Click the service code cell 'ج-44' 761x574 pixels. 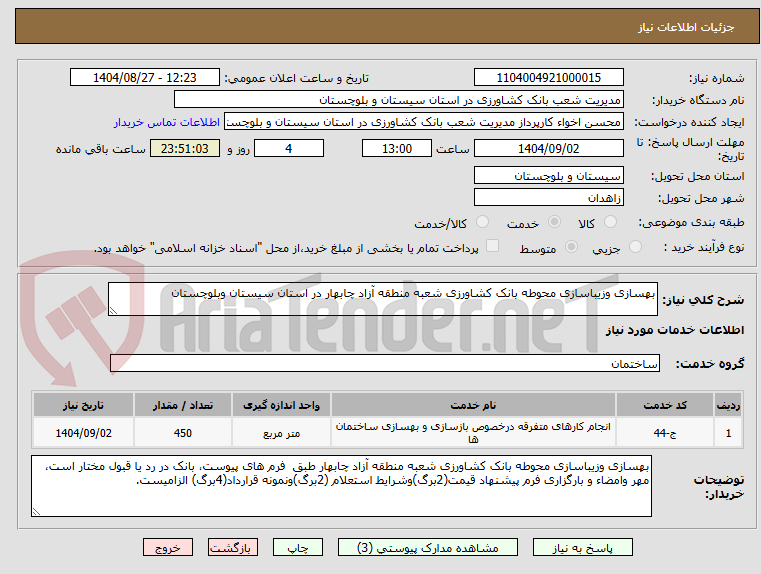pos(665,433)
